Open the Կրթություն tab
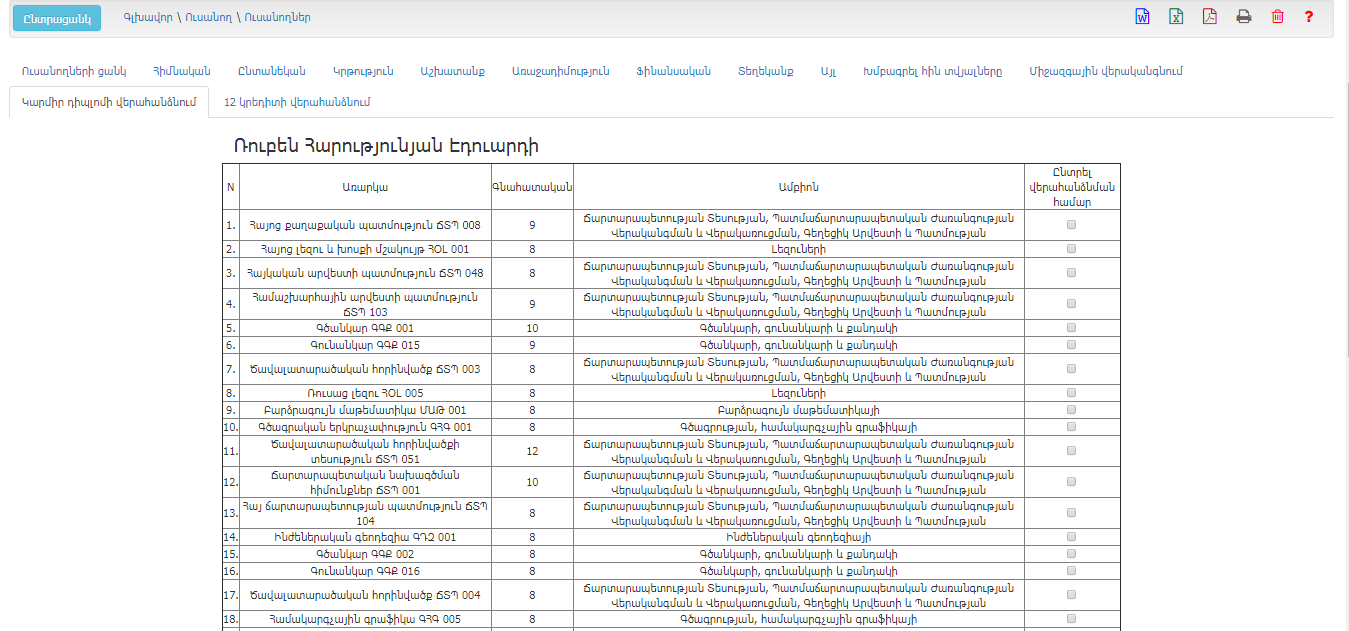Viewport: 1349px width, 631px height. click(x=363, y=71)
